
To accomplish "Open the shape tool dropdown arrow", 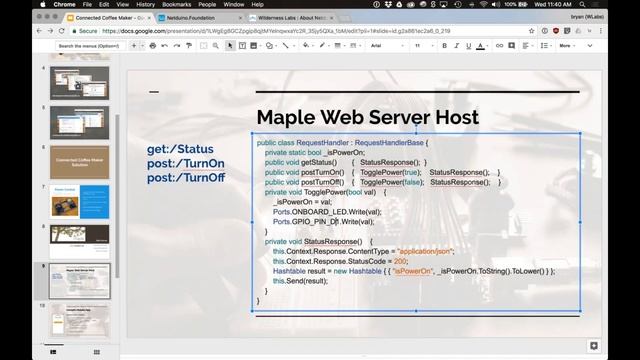I will [x=277, y=46].
